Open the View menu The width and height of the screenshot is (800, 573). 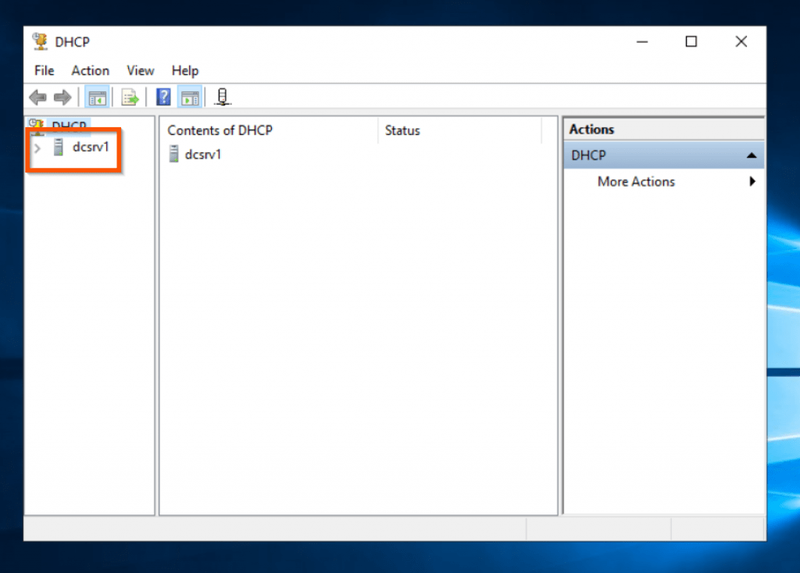pyautogui.click(x=140, y=70)
